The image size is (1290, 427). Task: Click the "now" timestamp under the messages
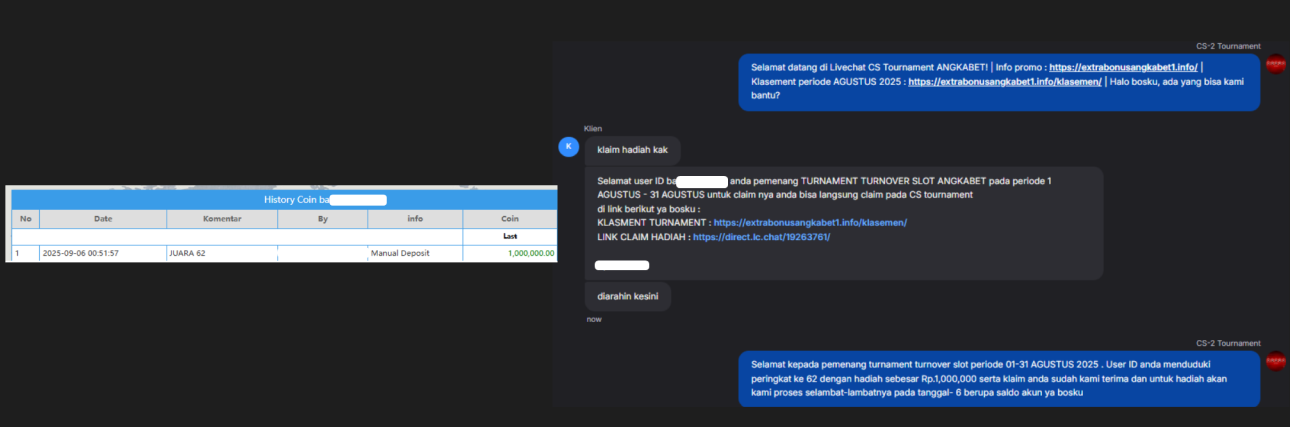click(594, 319)
